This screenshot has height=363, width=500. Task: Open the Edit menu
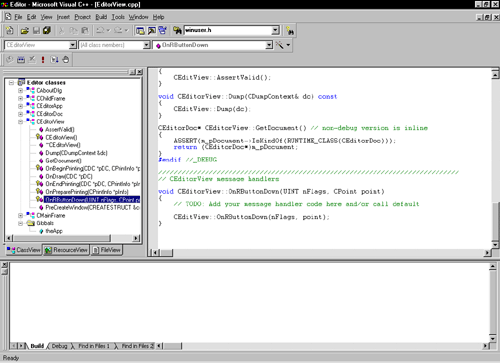pyautogui.click(x=31, y=17)
